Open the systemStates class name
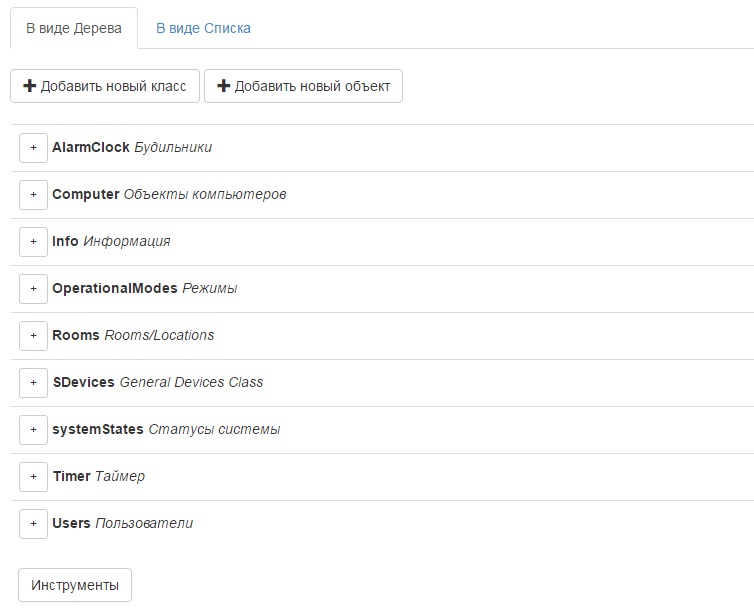The width and height of the screenshot is (754, 614). tap(98, 429)
